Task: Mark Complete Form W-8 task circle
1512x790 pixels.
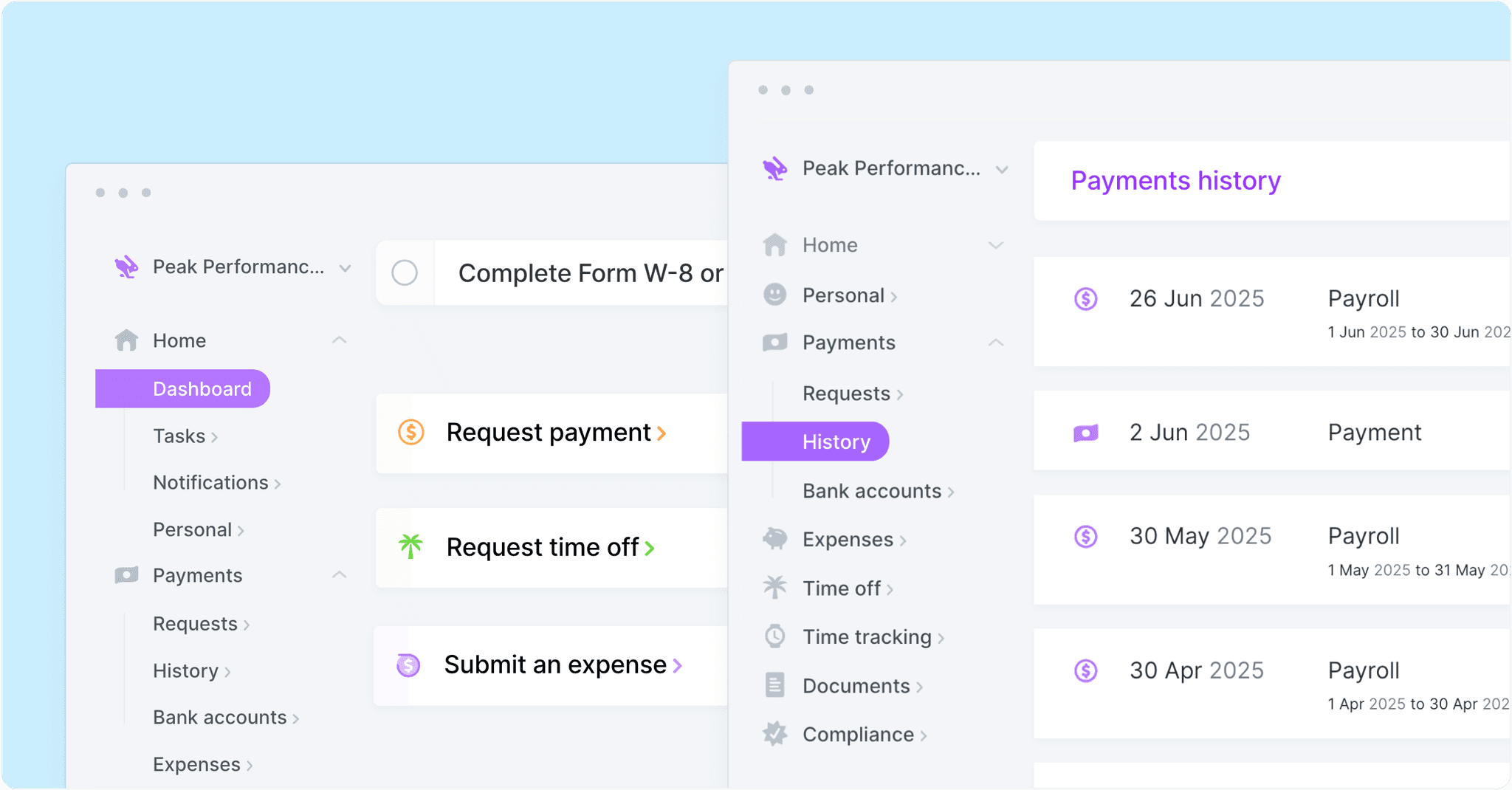Action: tap(405, 273)
